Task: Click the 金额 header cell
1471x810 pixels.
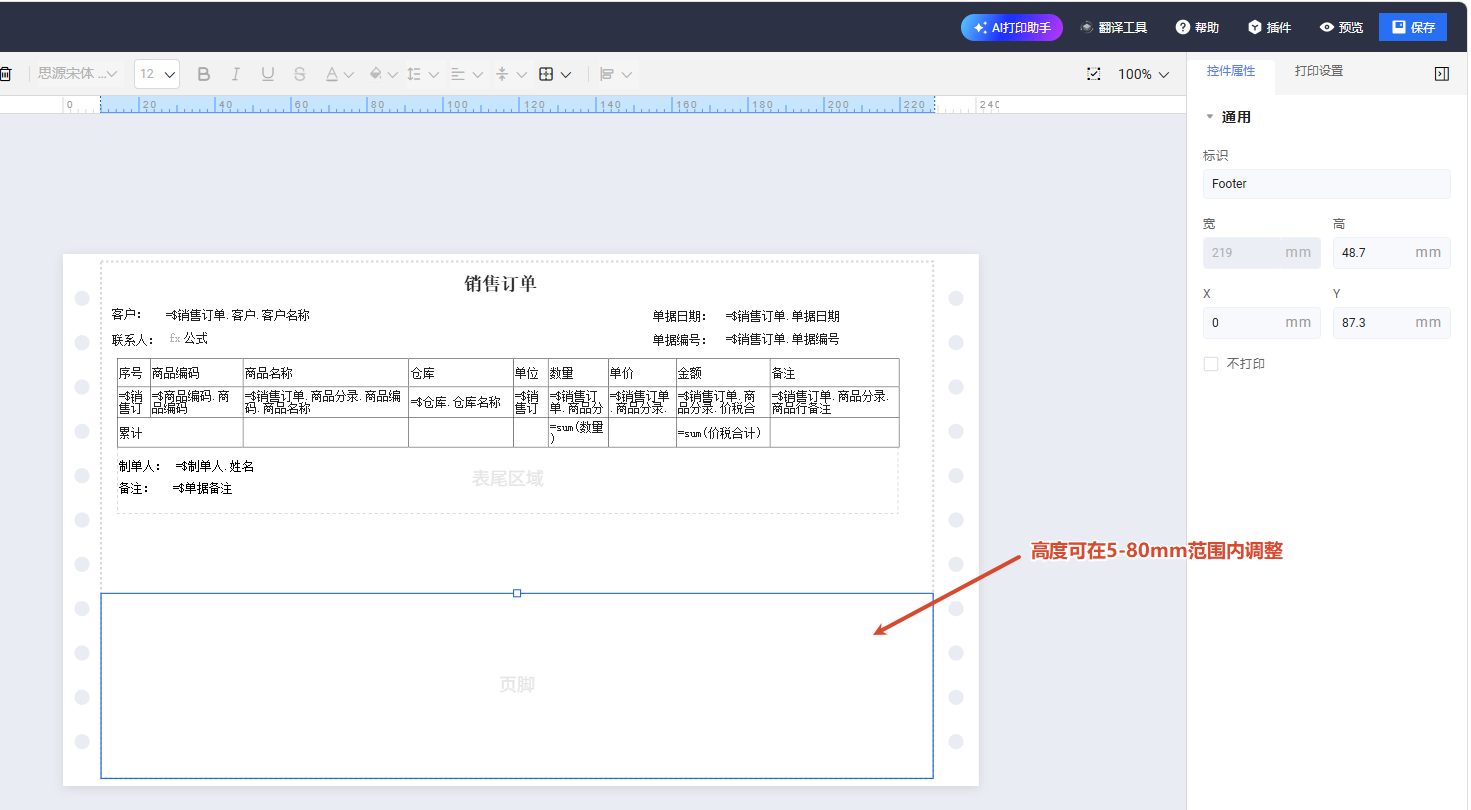Action: 723,373
